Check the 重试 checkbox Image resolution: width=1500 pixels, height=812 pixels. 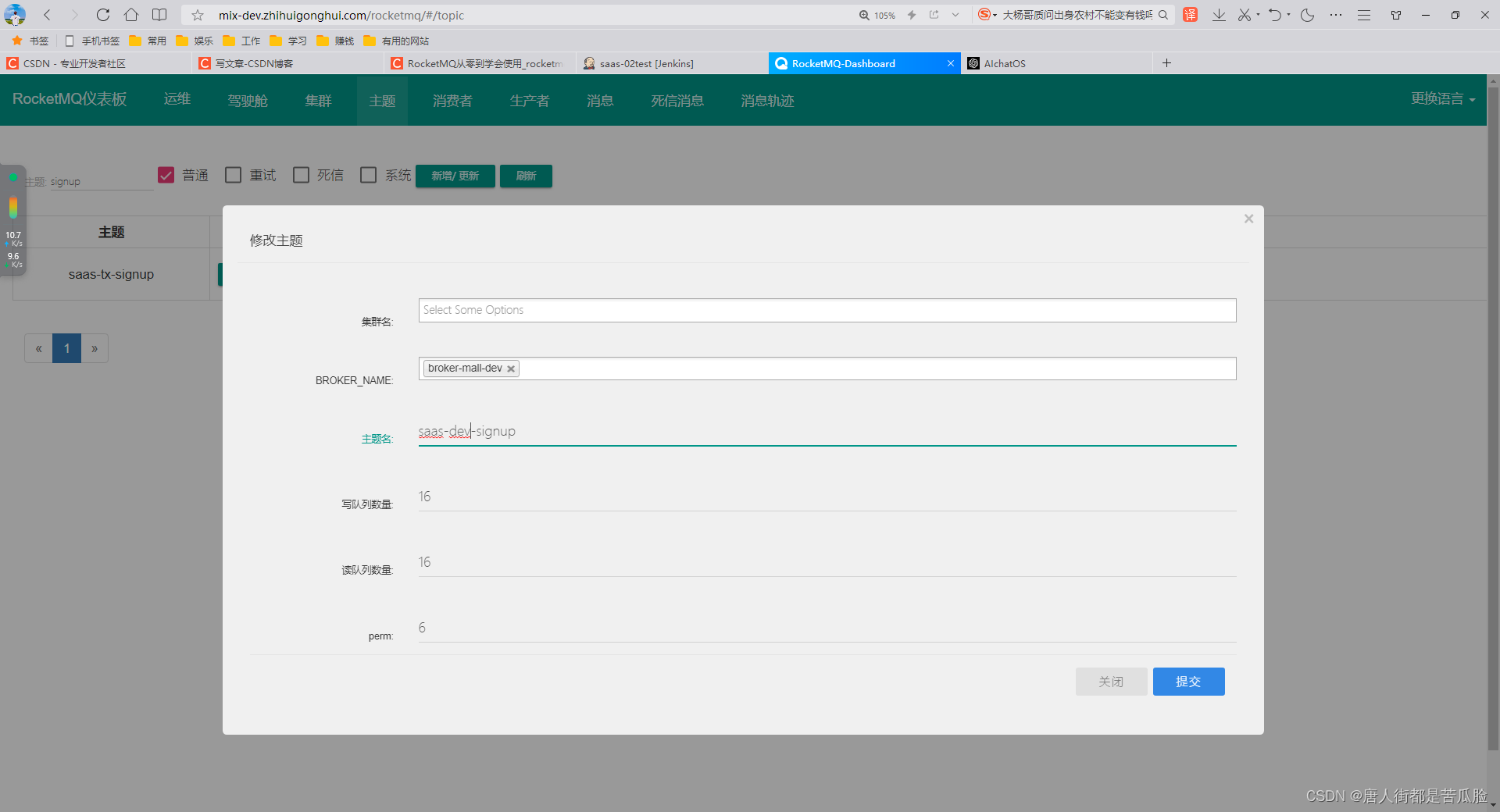coord(233,175)
